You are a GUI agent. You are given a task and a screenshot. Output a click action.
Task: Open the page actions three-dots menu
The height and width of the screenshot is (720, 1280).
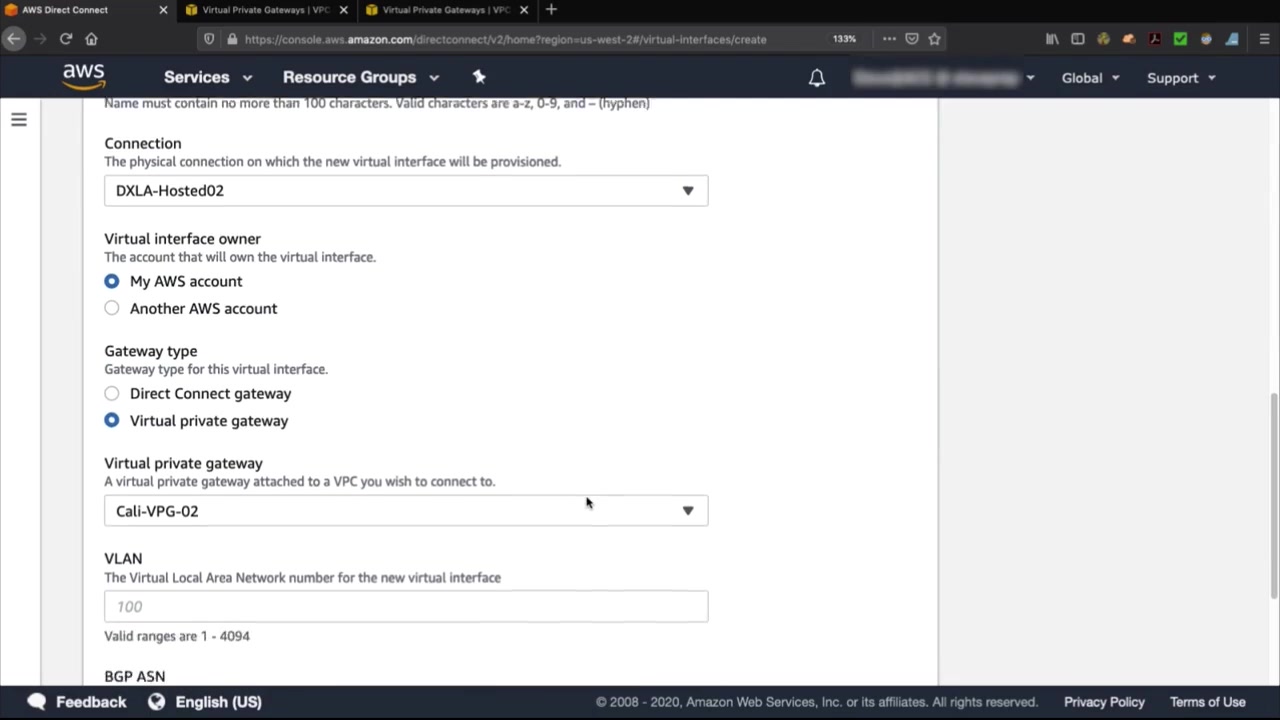[x=889, y=39]
